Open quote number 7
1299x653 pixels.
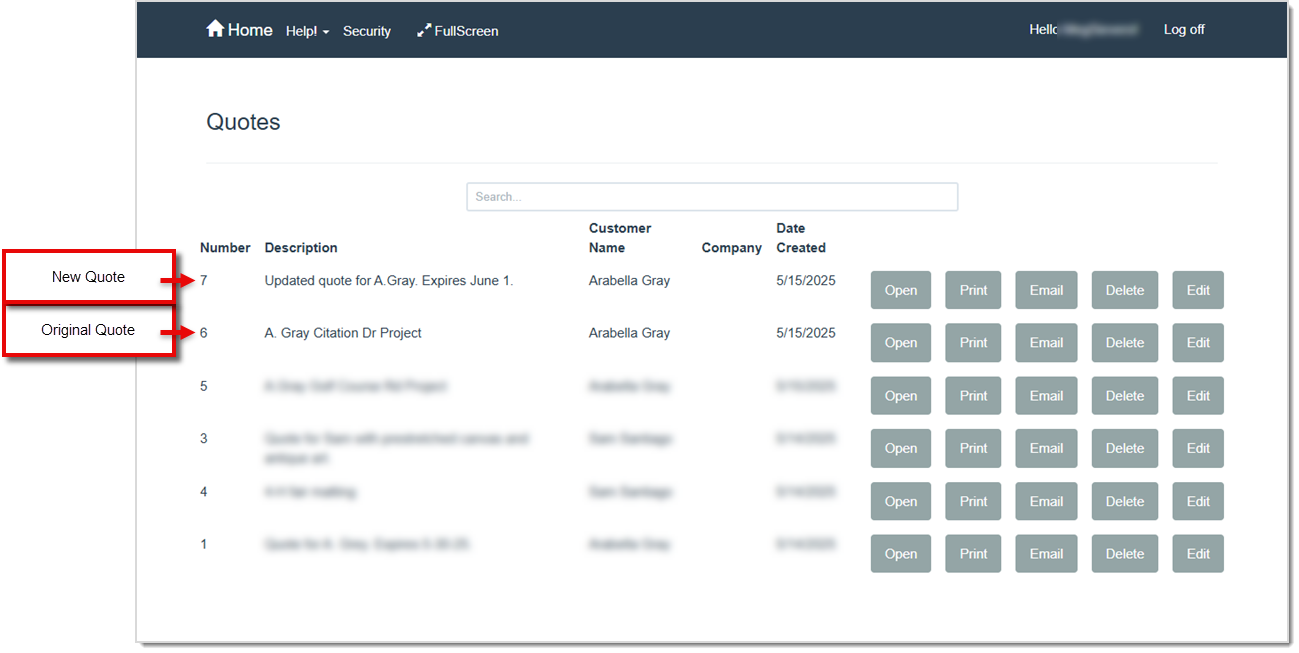[900, 290]
